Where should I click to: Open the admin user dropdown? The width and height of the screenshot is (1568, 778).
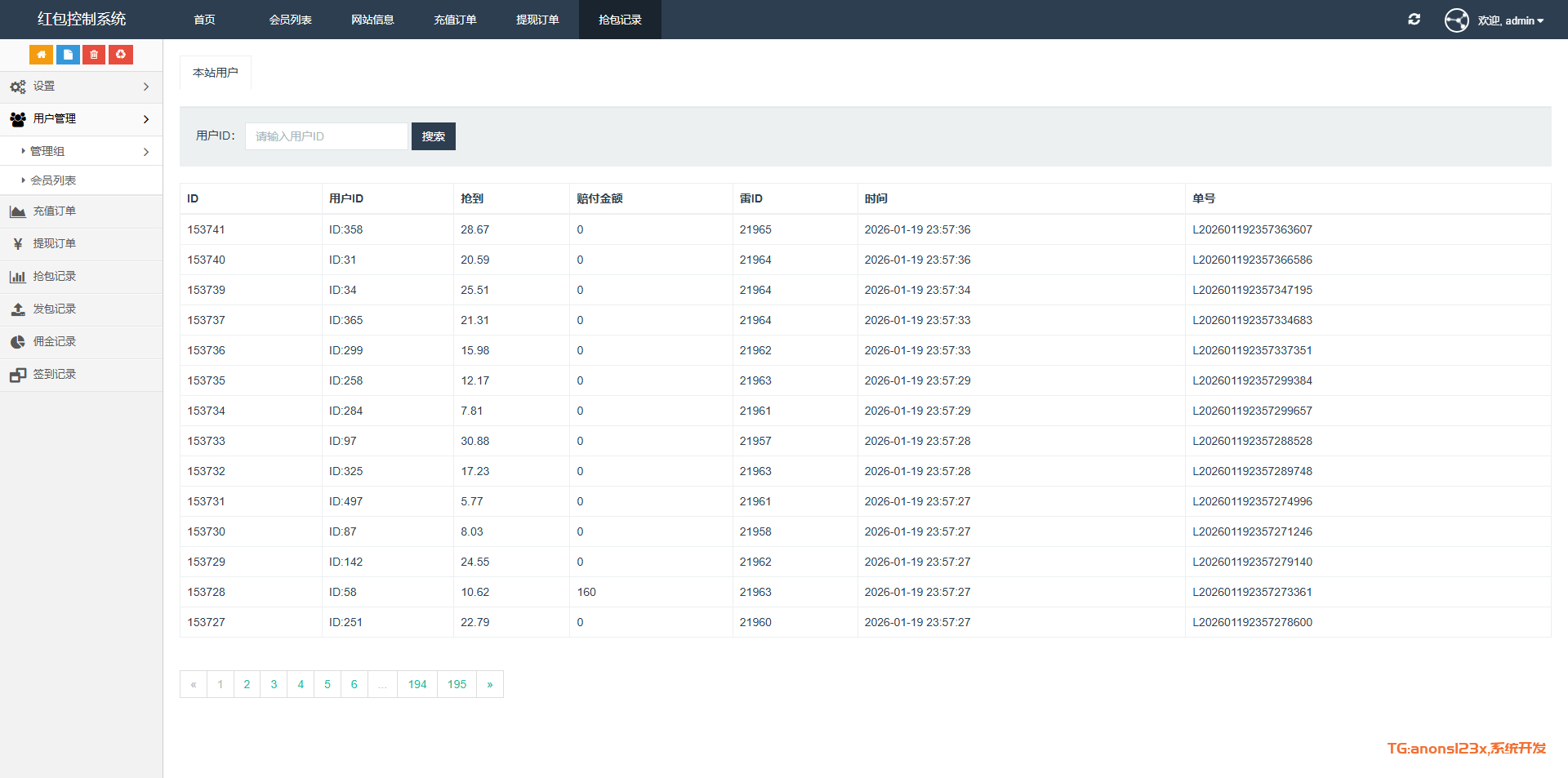(x=1511, y=20)
